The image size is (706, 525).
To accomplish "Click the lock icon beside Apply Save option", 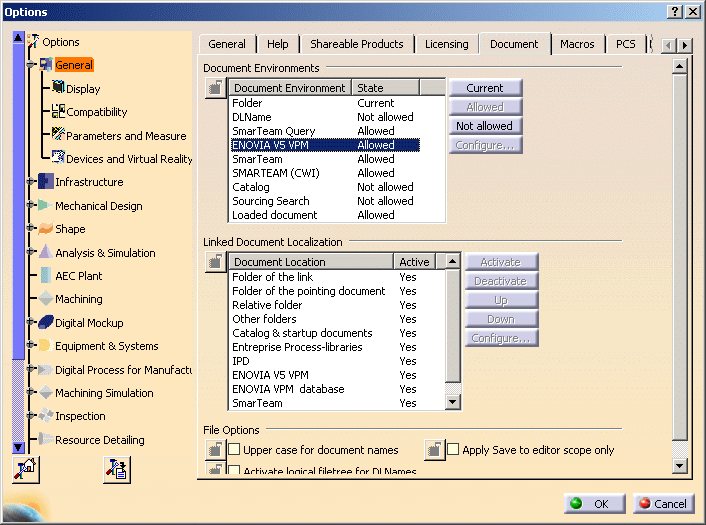I will point(434,450).
